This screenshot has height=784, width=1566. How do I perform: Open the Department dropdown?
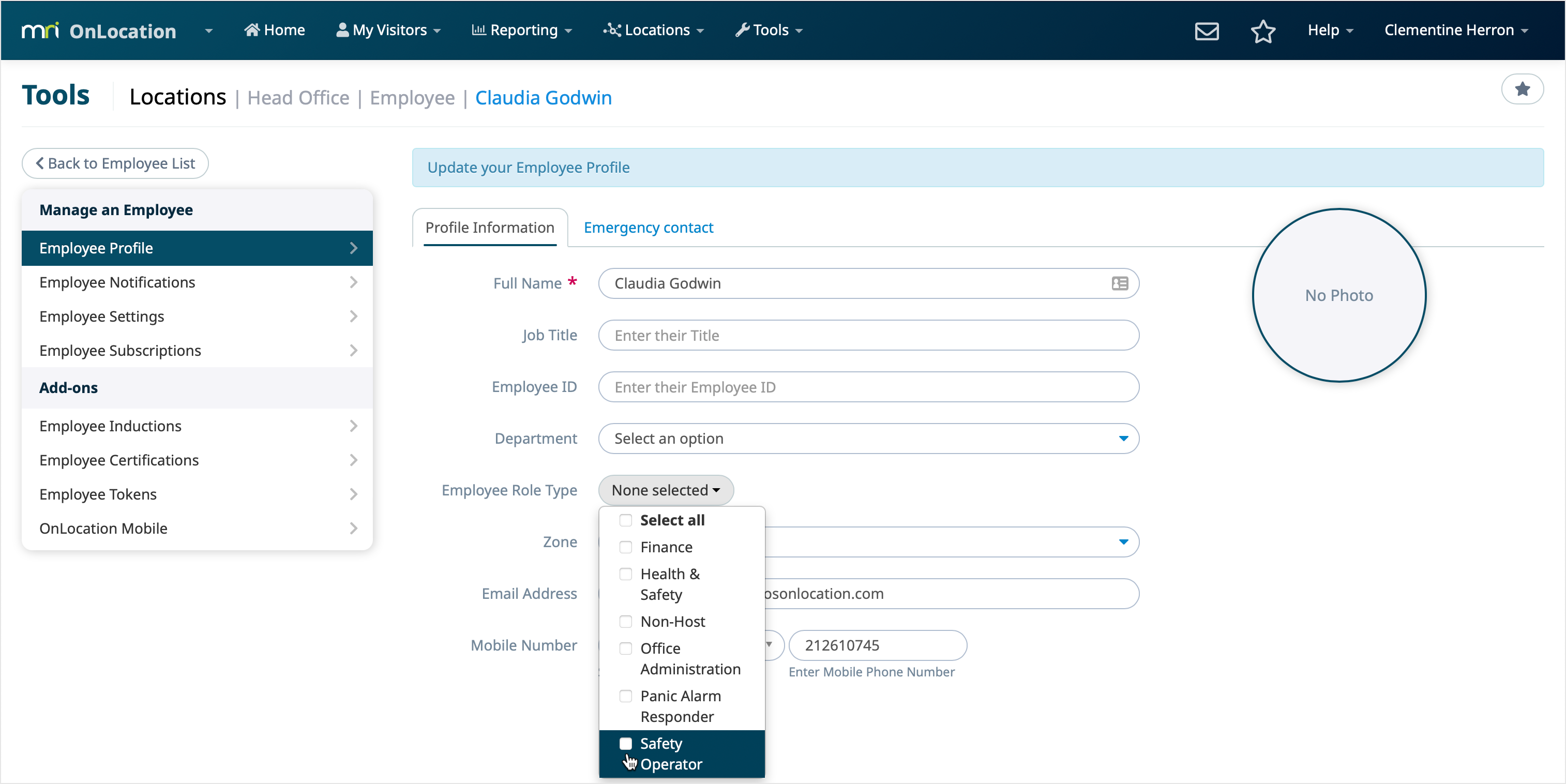[867, 438]
